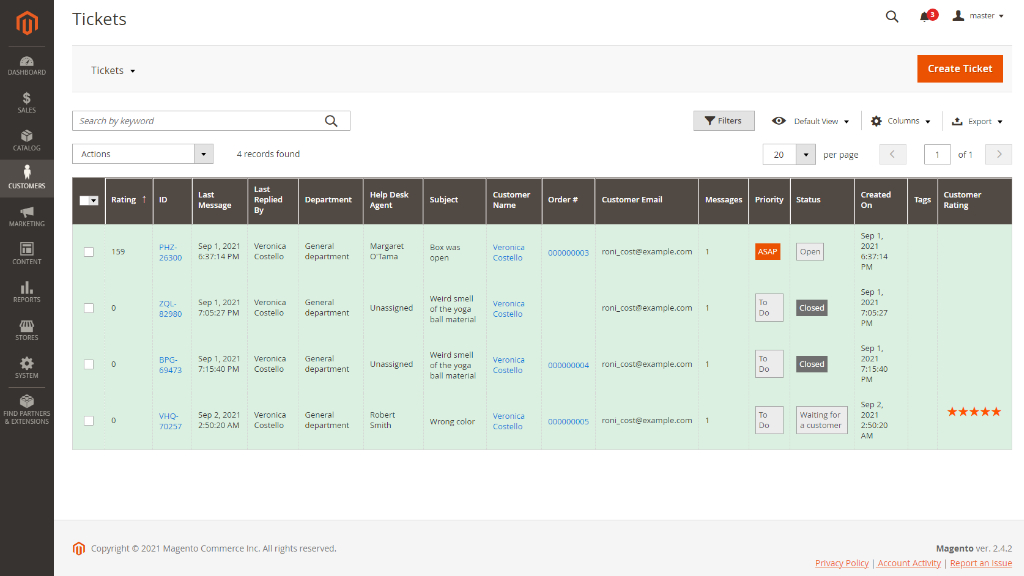This screenshot has width=1024, height=576.
Task: Open the Report an Issue link
Action: pos(981,563)
